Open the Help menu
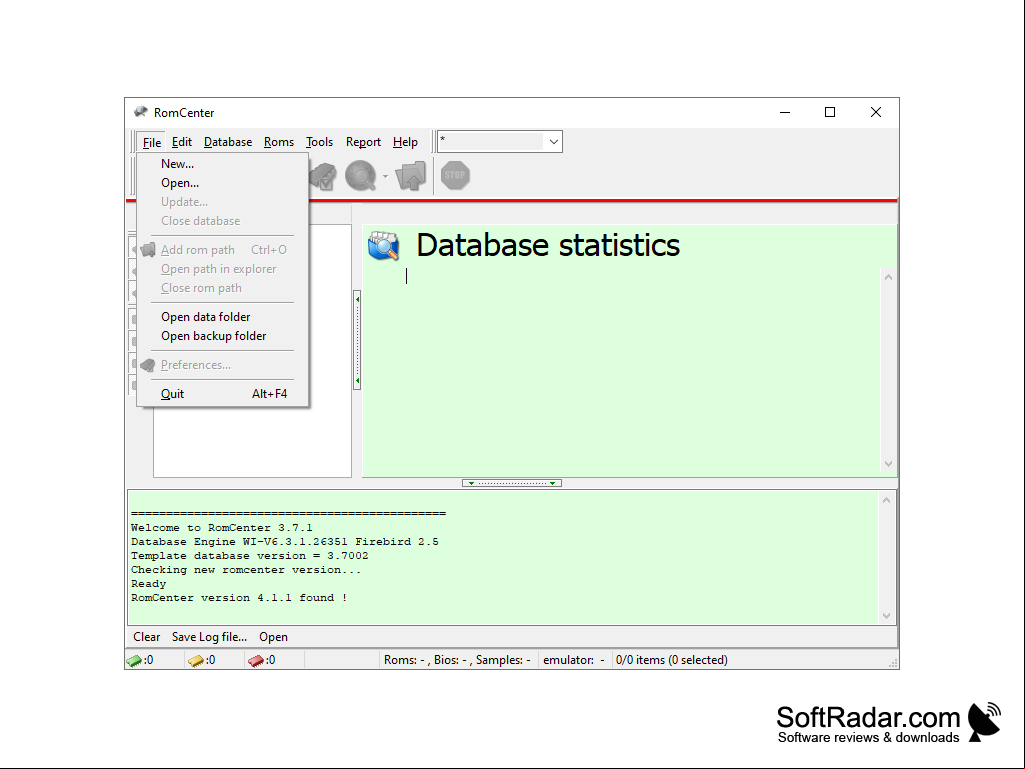Image resolution: width=1025 pixels, height=769 pixels. tap(405, 142)
